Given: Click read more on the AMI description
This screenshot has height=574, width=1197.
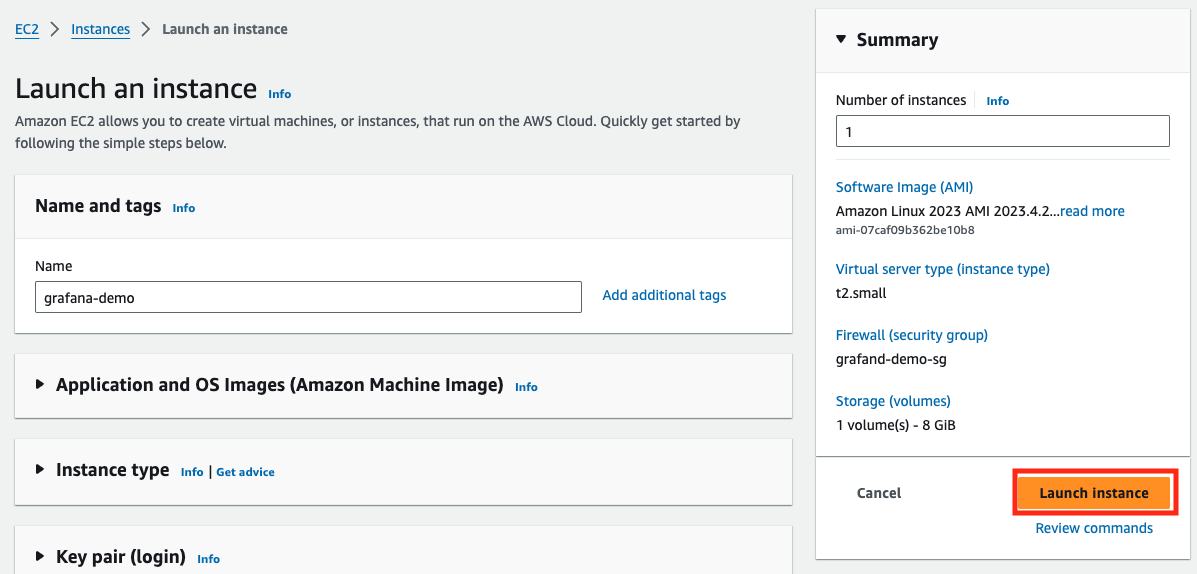Looking at the screenshot, I should [1092, 211].
